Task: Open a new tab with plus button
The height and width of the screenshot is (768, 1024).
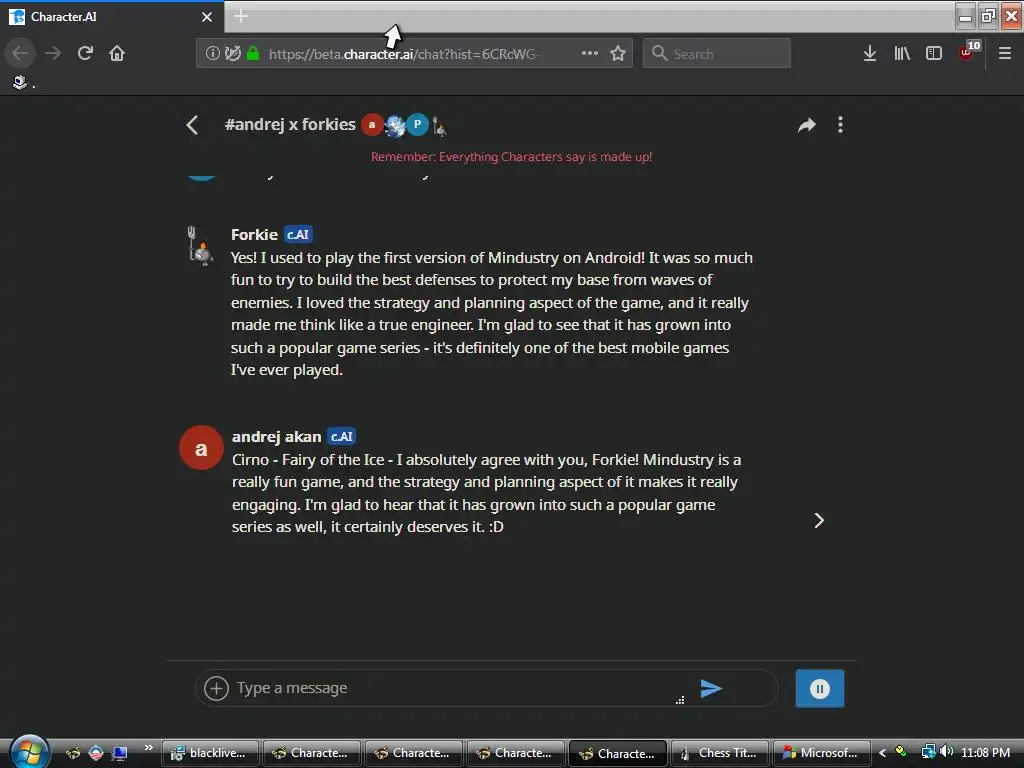Action: (x=241, y=17)
